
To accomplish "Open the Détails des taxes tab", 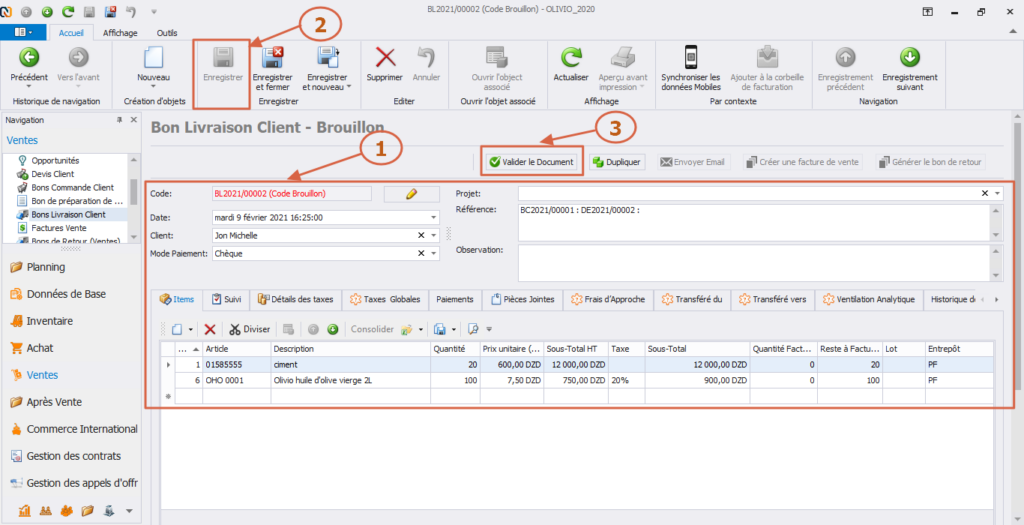I will click(296, 300).
